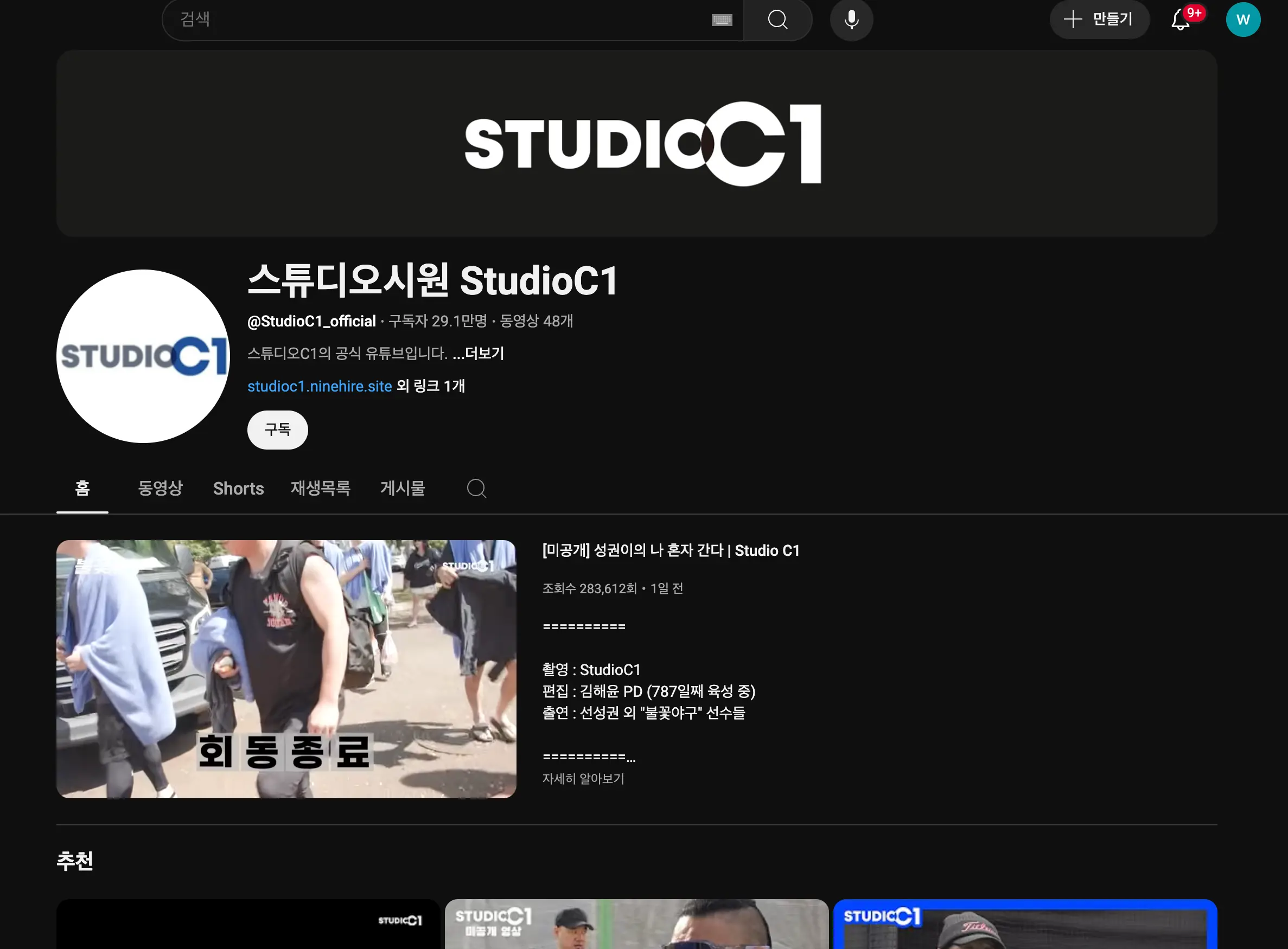Click the search magnifier button
The width and height of the screenshot is (1288, 949).
coord(777,20)
